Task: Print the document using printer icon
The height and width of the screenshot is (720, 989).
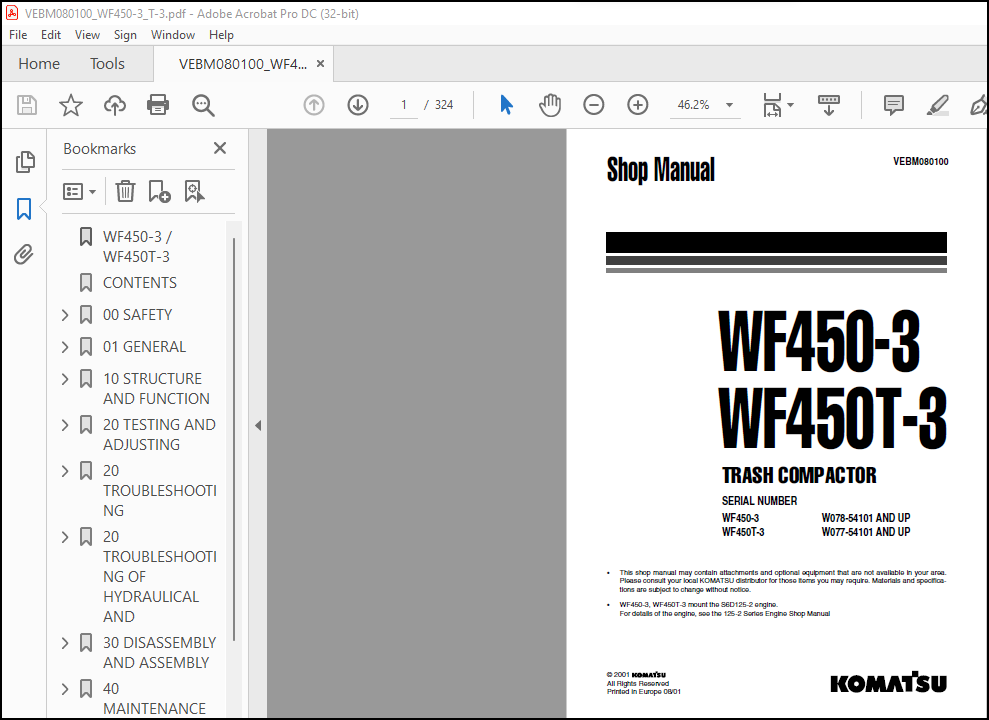Action: (x=158, y=105)
